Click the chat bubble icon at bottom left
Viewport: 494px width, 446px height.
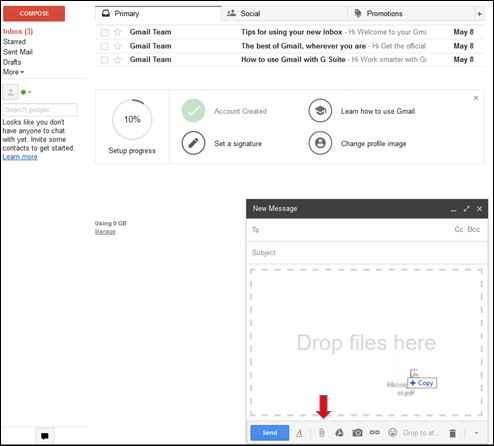pyautogui.click(x=45, y=436)
